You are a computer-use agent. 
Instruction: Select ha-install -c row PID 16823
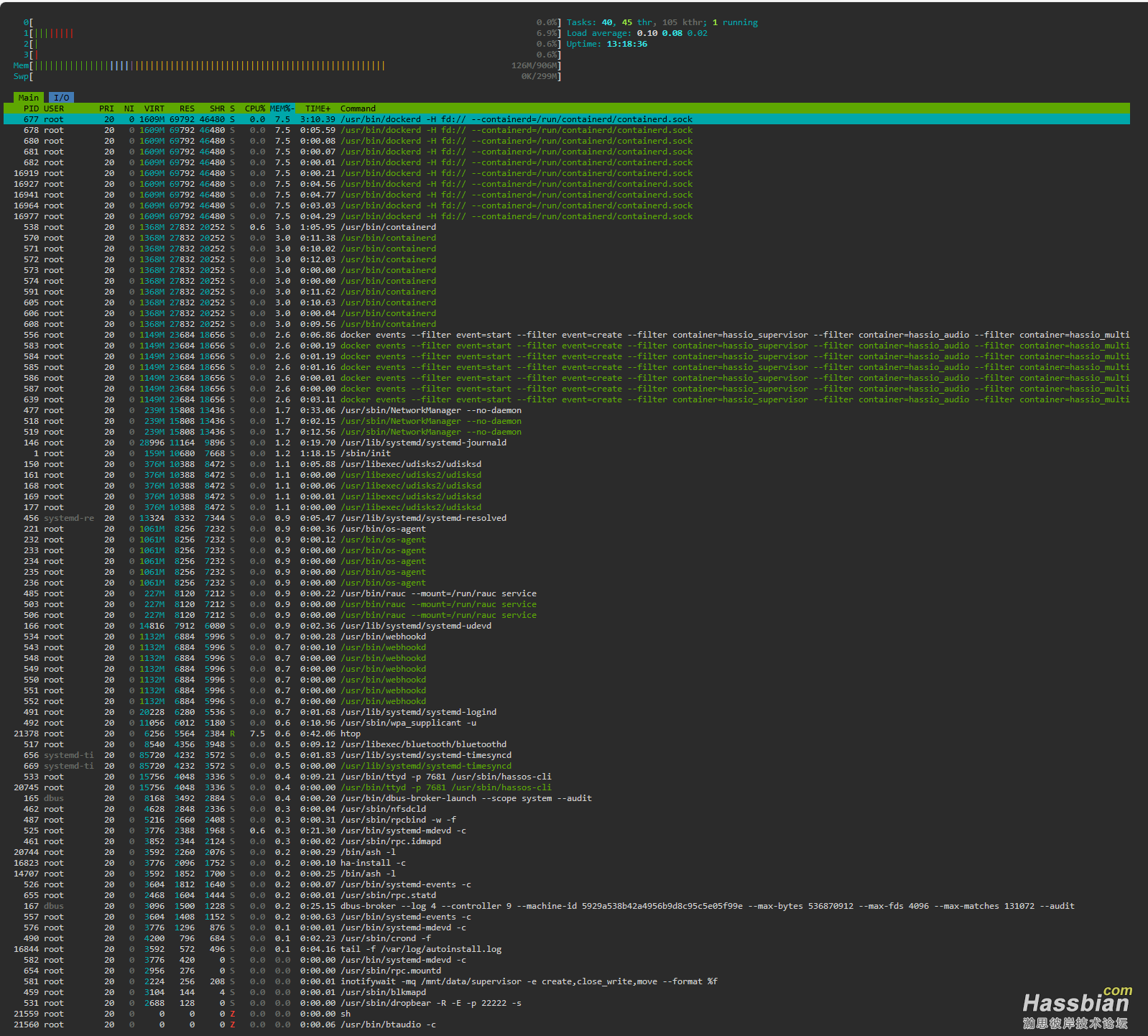[567, 863]
